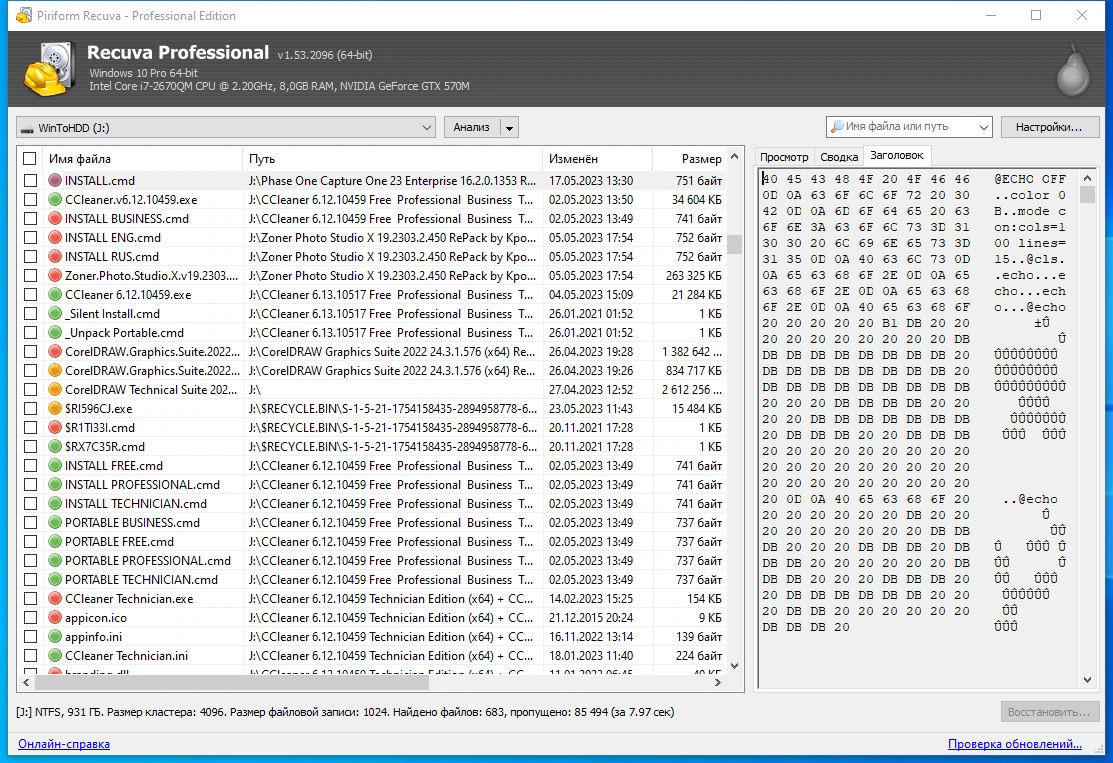
Task: Click green status dot beside CCleaner.v6.12.10459.exe
Action: pyautogui.click(x=55, y=199)
